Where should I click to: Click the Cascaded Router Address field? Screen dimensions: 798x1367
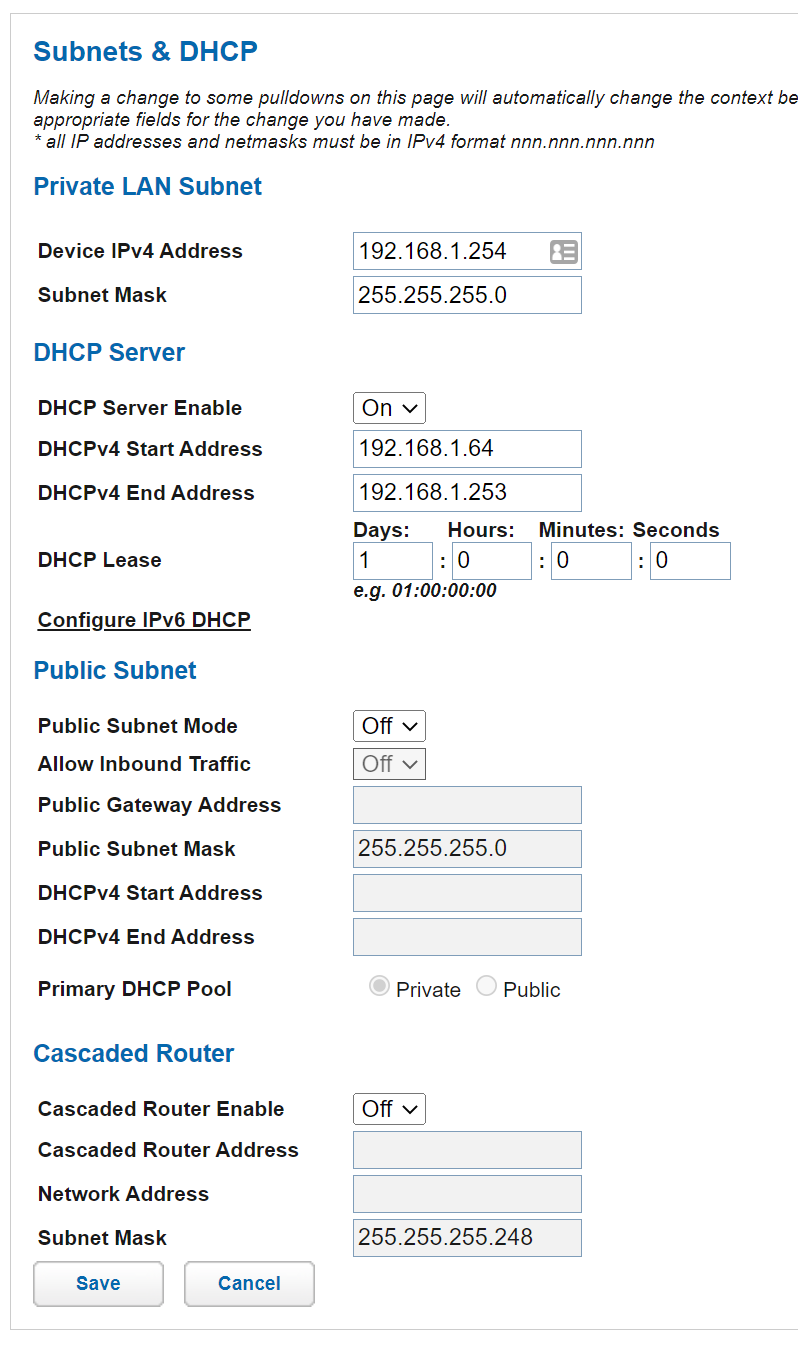[467, 1150]
